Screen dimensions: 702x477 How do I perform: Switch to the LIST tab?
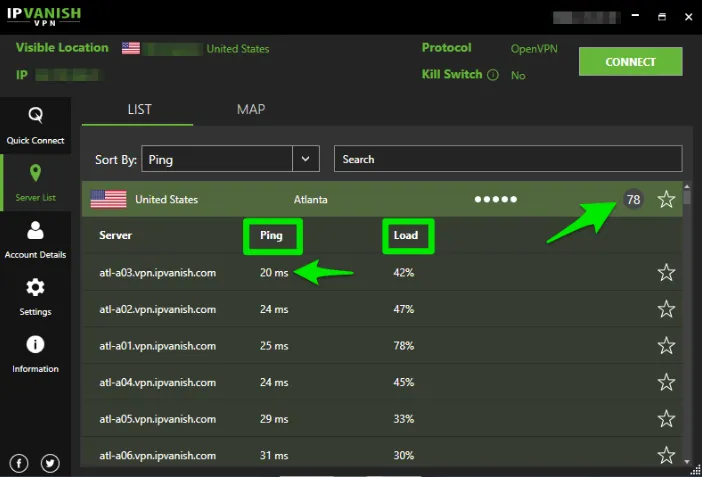139,109
